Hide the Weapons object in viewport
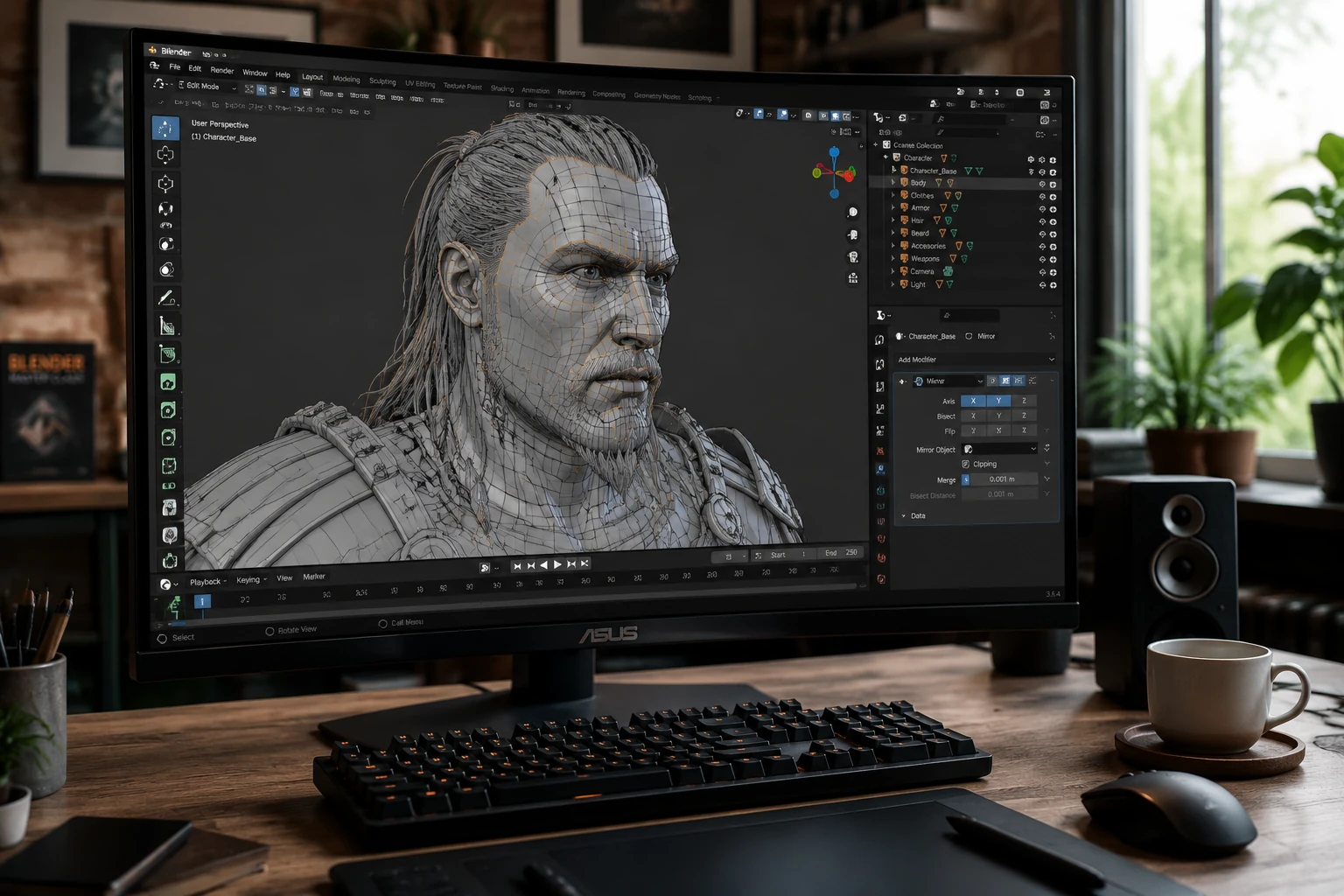Viewport: 1344px width, 896px height. [x=1042, y=260]
